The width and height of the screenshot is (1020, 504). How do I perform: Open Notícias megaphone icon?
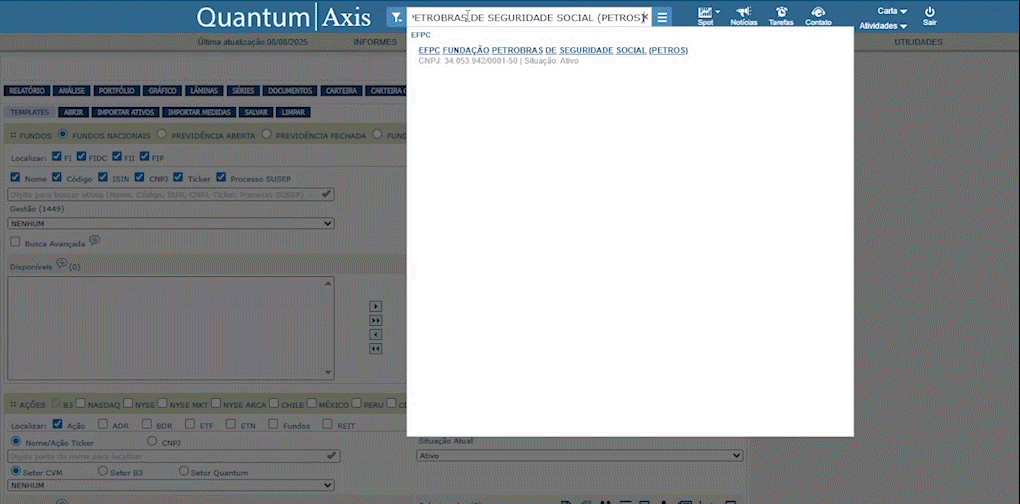click(744, 12)
